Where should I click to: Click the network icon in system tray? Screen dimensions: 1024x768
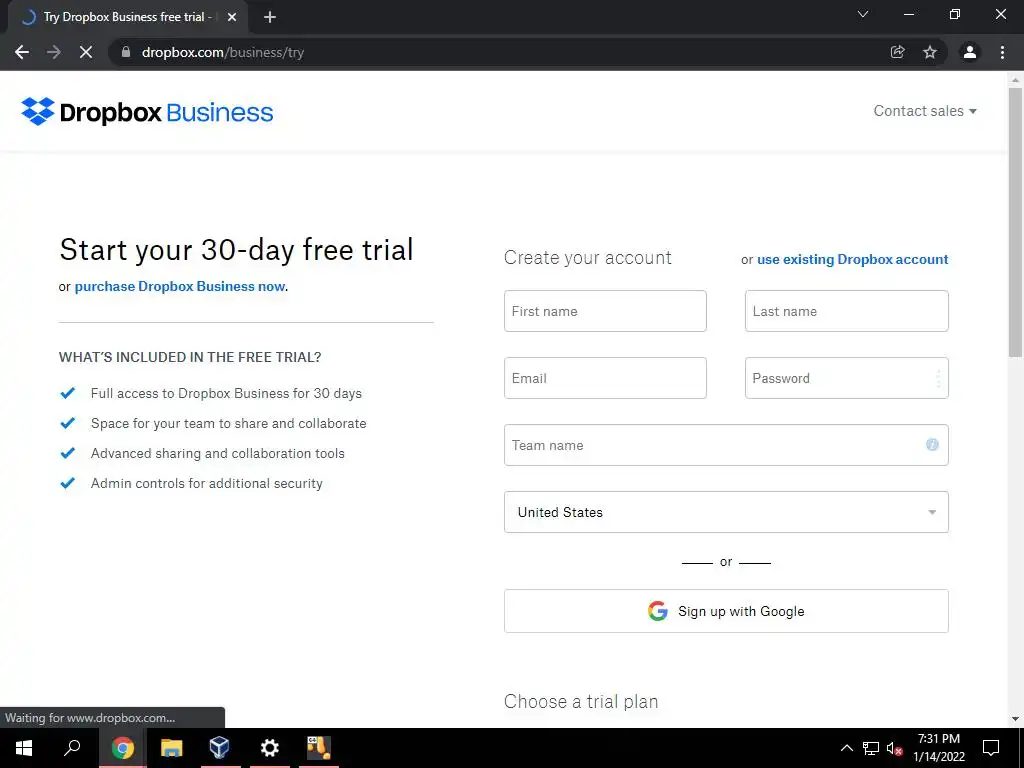871,748
